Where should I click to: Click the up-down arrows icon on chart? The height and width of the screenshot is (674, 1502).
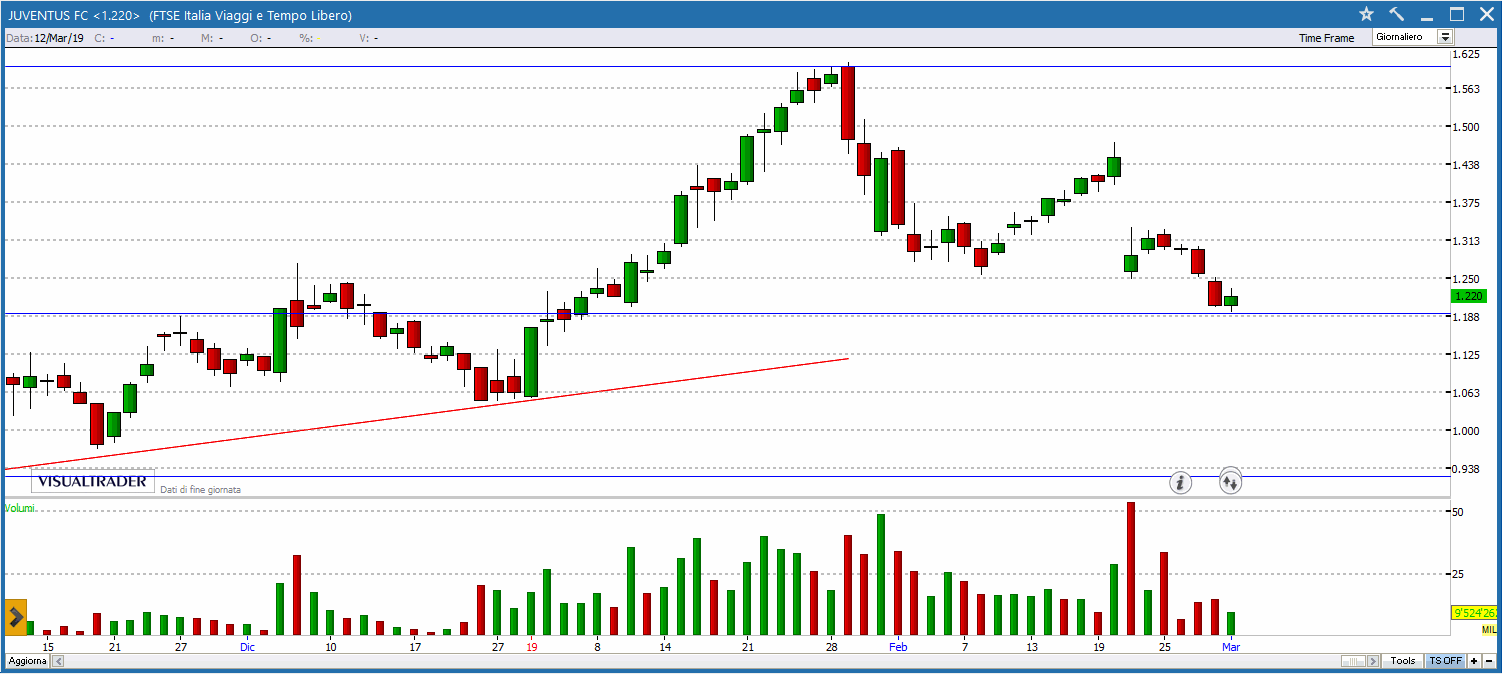tap(1230, 483)
